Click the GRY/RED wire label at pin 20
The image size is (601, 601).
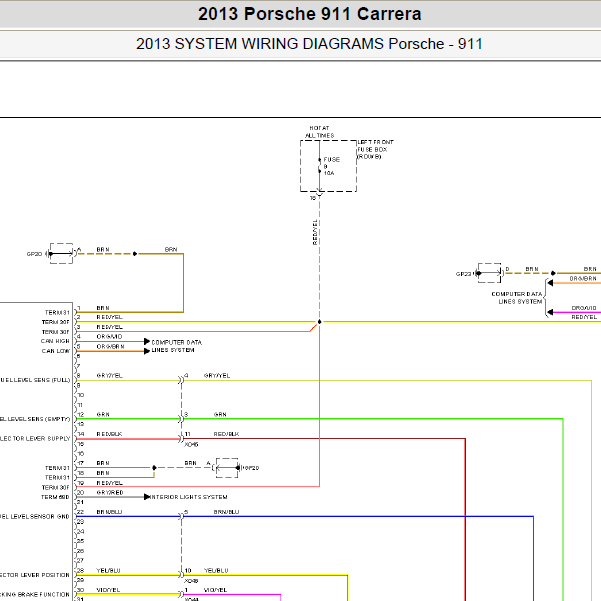point(110,493)
